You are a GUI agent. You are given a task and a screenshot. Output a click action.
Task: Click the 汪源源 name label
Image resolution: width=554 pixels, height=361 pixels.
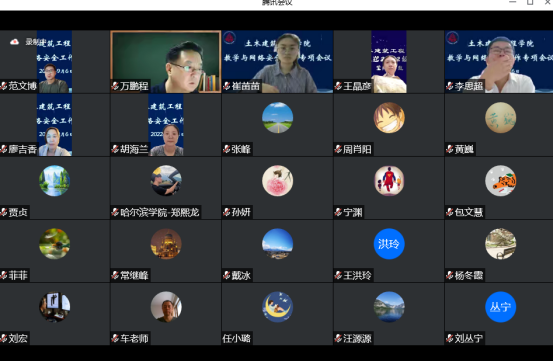tap(358, 338)
